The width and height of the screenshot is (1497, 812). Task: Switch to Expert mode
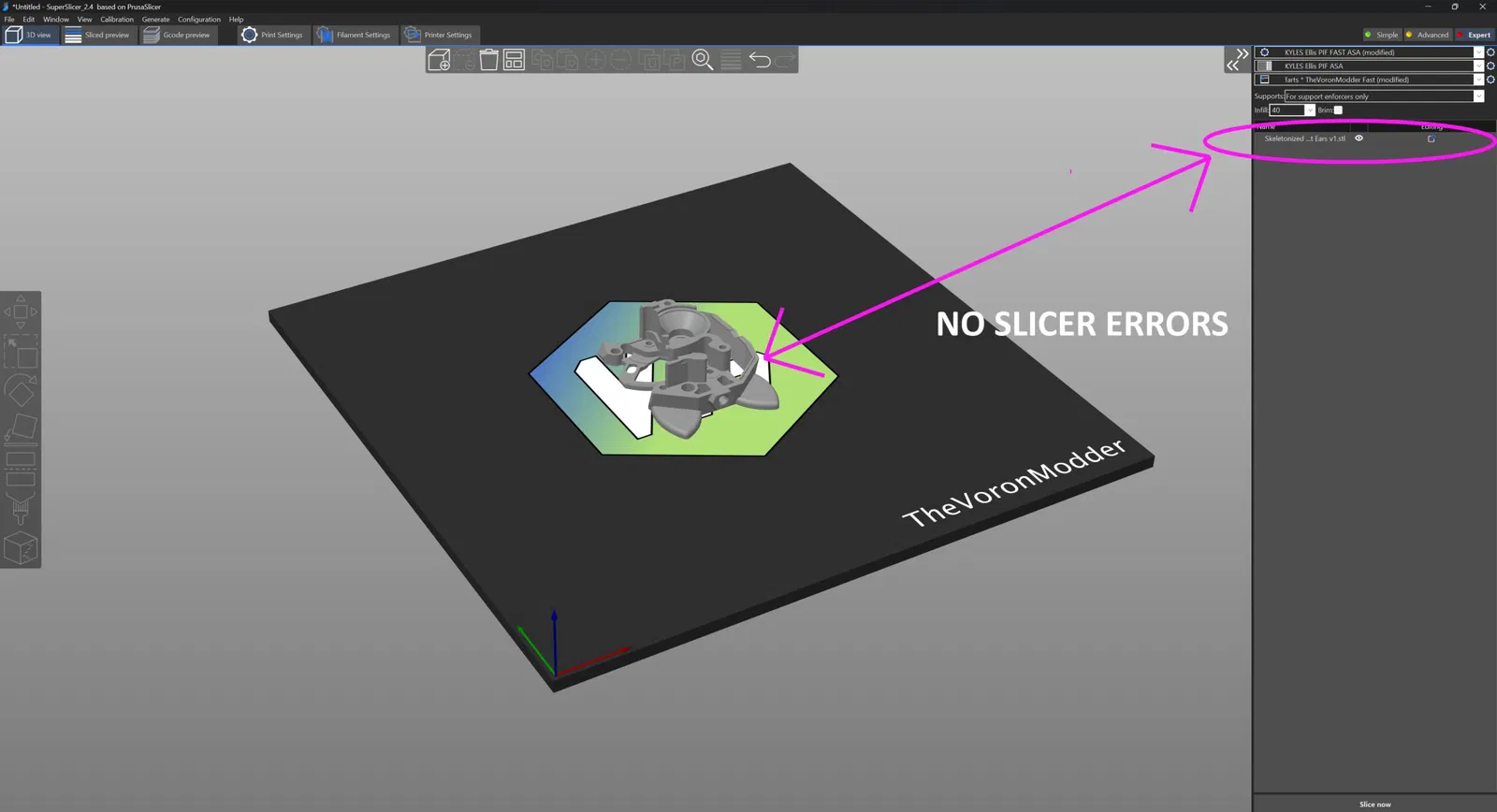(x=1474, y=35)
